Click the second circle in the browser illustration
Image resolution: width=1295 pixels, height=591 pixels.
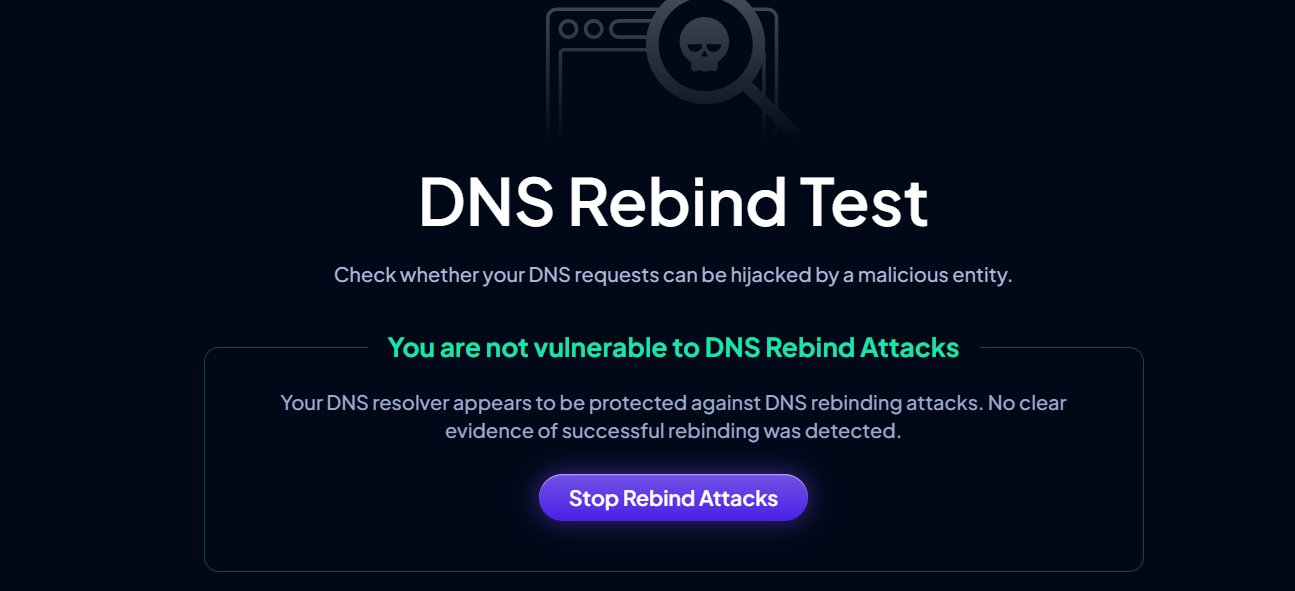click(x=593, y=29)
